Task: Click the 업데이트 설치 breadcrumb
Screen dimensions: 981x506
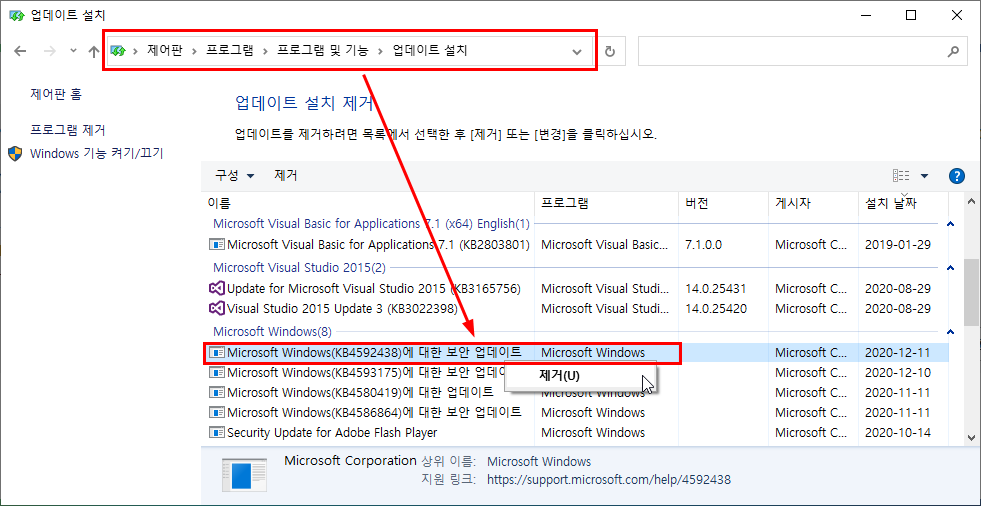Action: (x=430, y=51)
